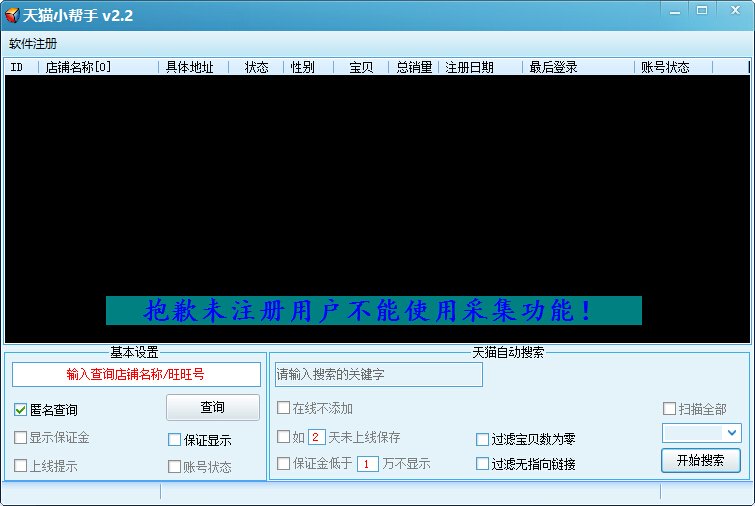Click the 具体地址 column header
The height and width of the screenshot is (506, 755).
[193, 67]
